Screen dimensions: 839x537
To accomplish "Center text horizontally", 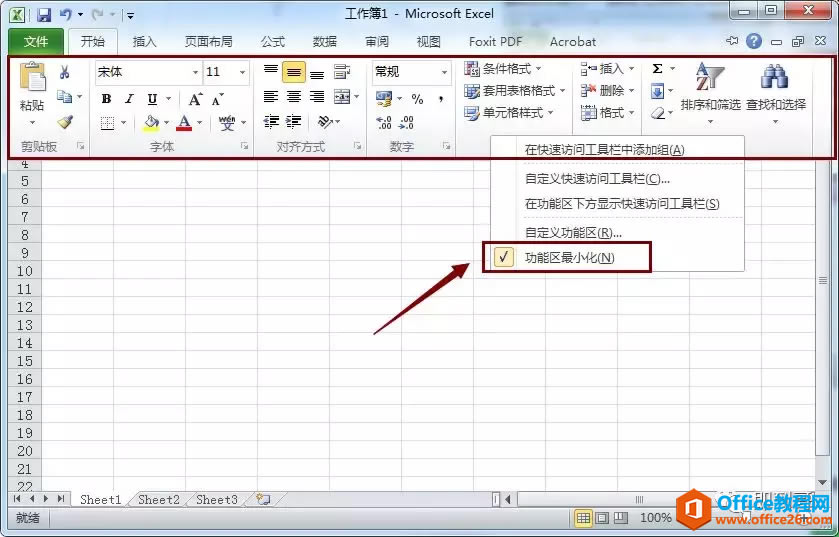I will point(294,97).
